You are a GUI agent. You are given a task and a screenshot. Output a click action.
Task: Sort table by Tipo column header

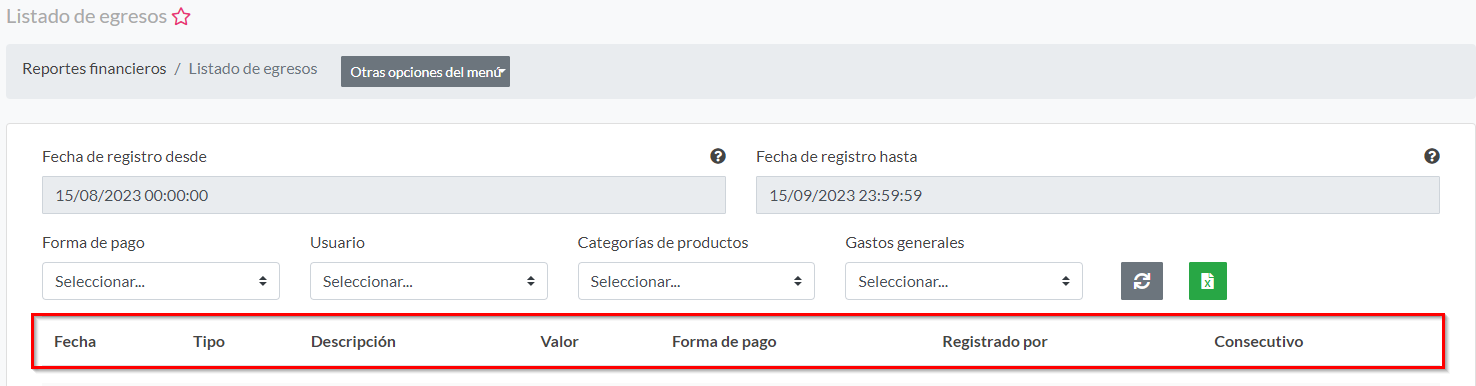(209, 341)
